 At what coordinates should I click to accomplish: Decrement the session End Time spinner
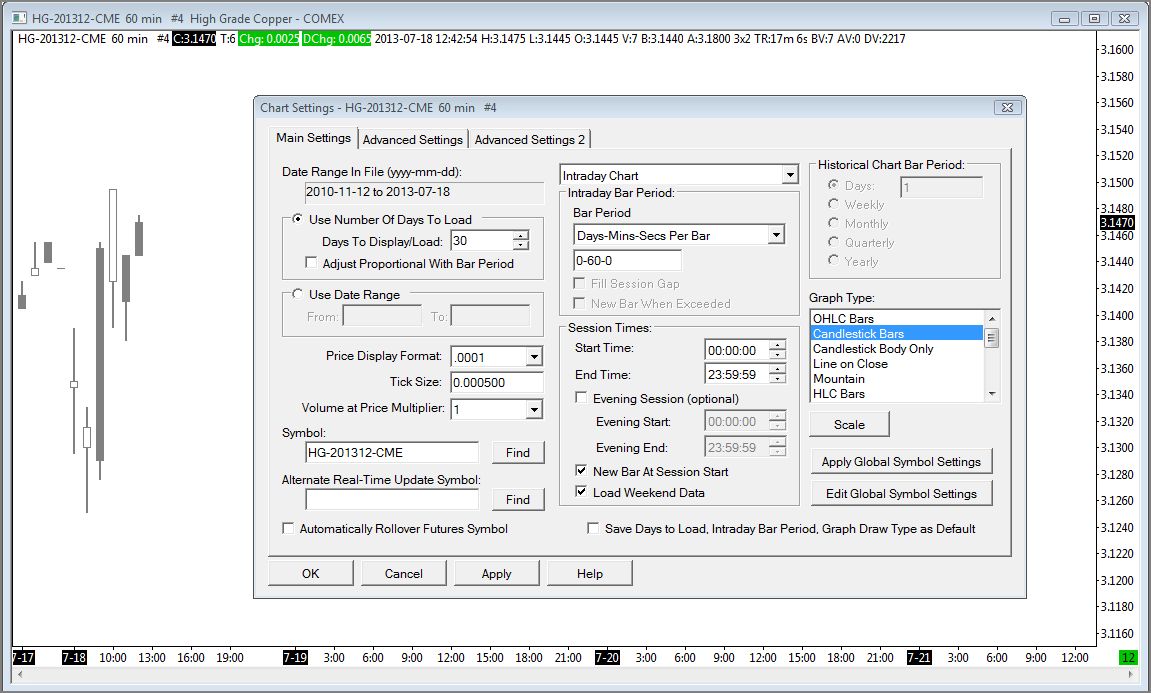777,380
